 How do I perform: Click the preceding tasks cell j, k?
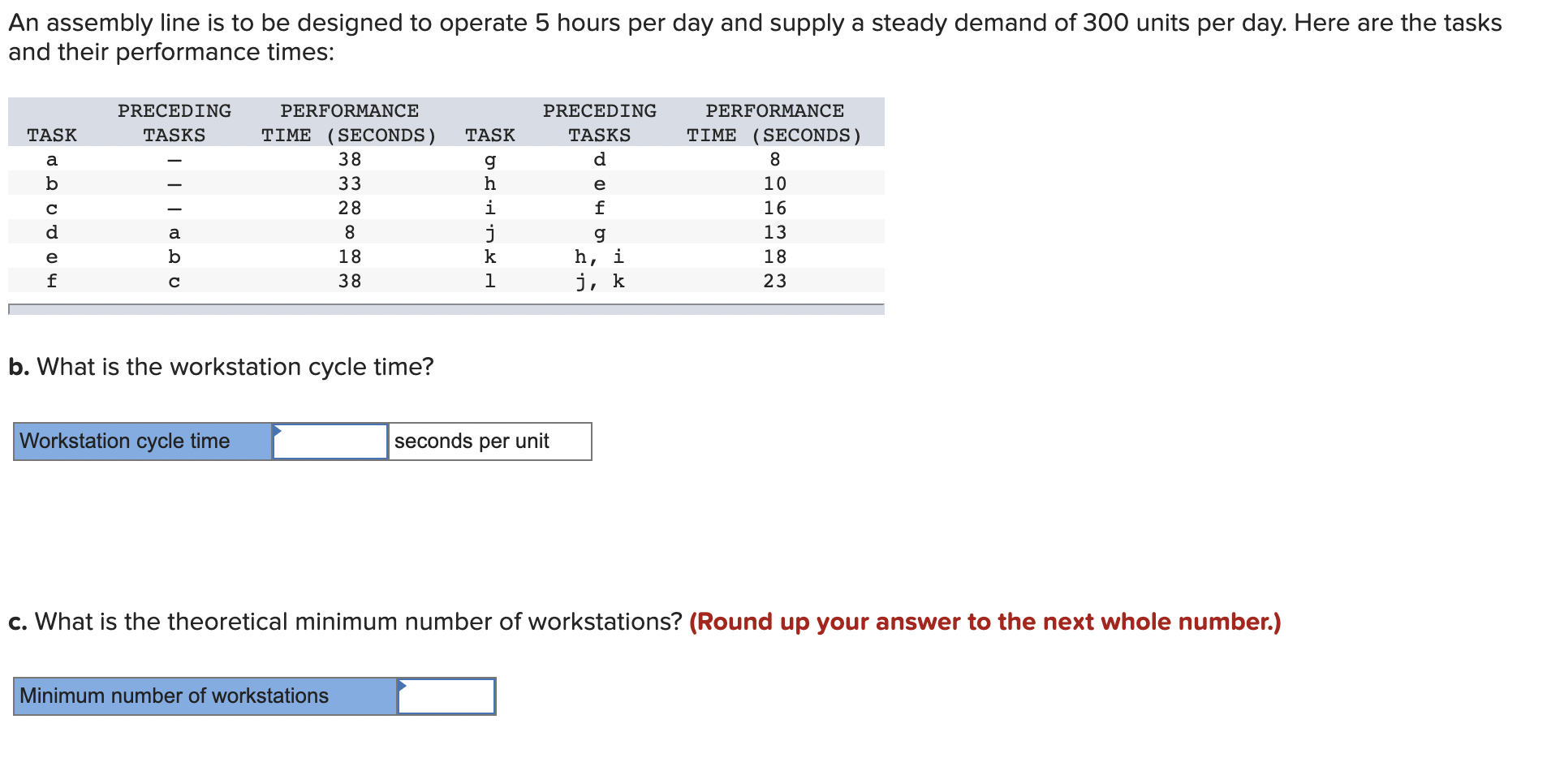[600, 282]
